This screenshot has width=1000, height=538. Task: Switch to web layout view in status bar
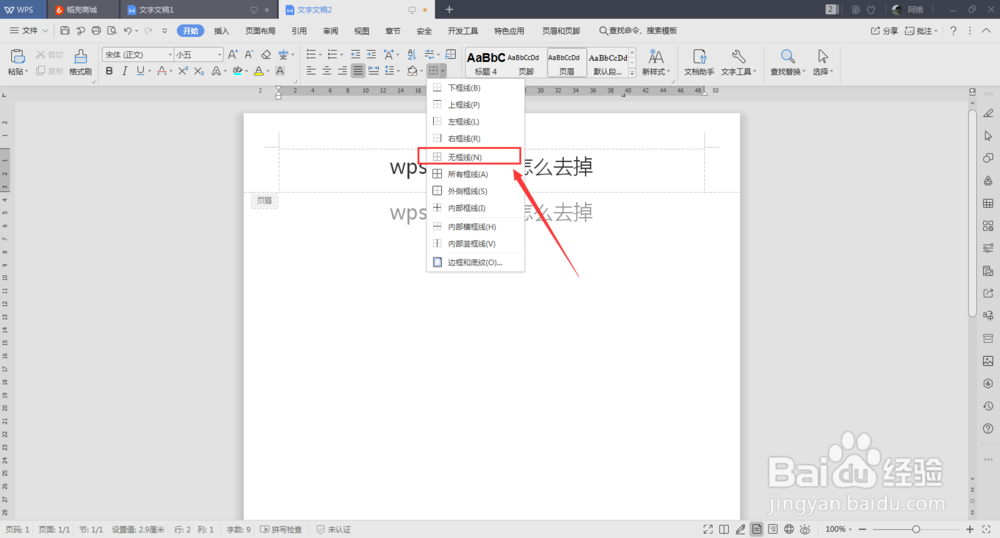point(789,529)
